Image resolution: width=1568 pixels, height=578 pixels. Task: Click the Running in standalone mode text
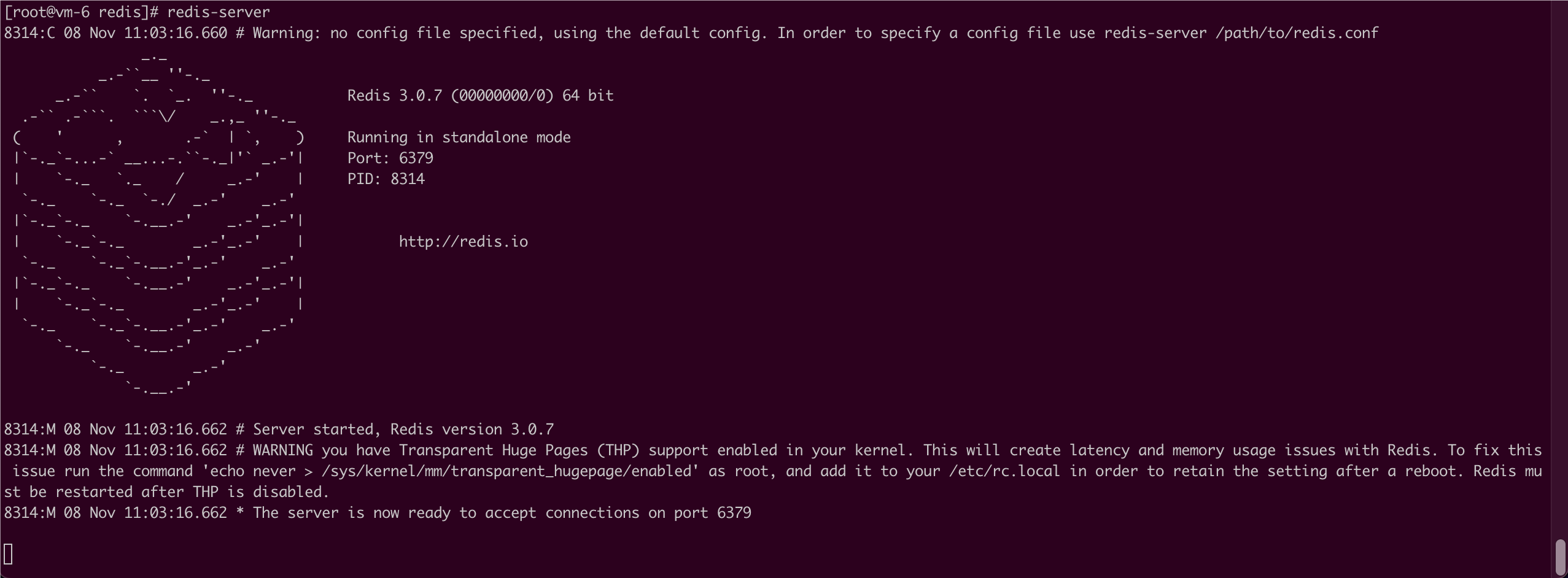[x=459, y=137]
